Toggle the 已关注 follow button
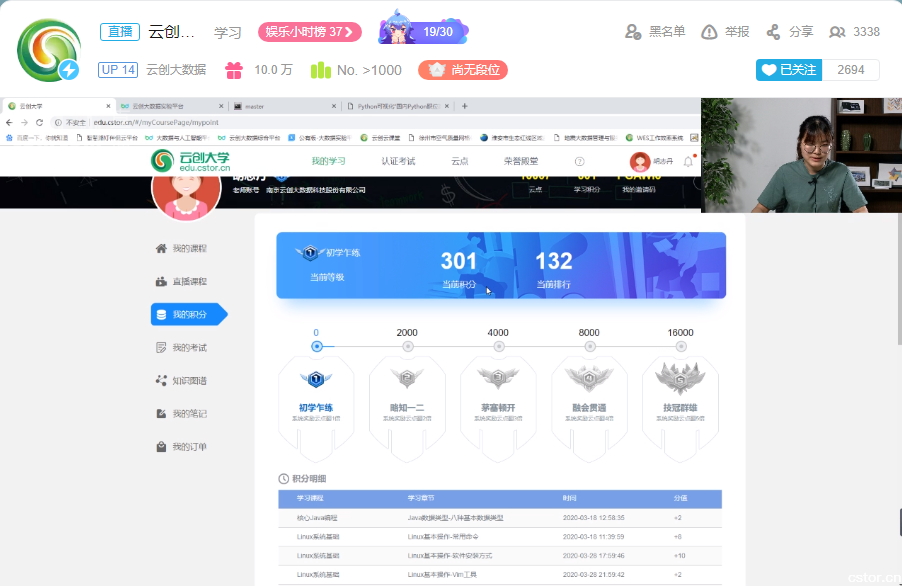The width and height of the screenshot is (902, 586). 789,70
